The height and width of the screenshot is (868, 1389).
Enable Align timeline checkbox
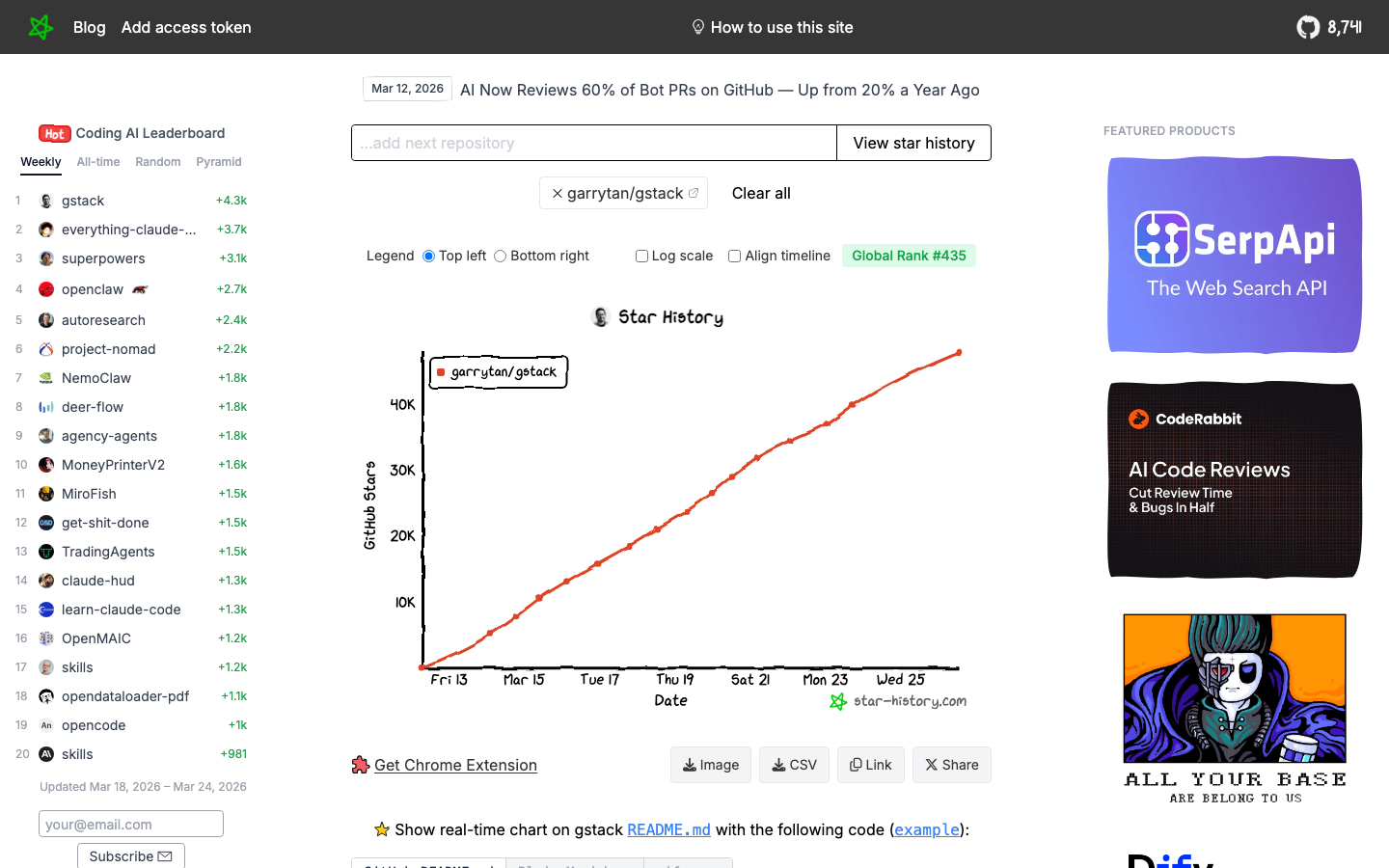734,256
